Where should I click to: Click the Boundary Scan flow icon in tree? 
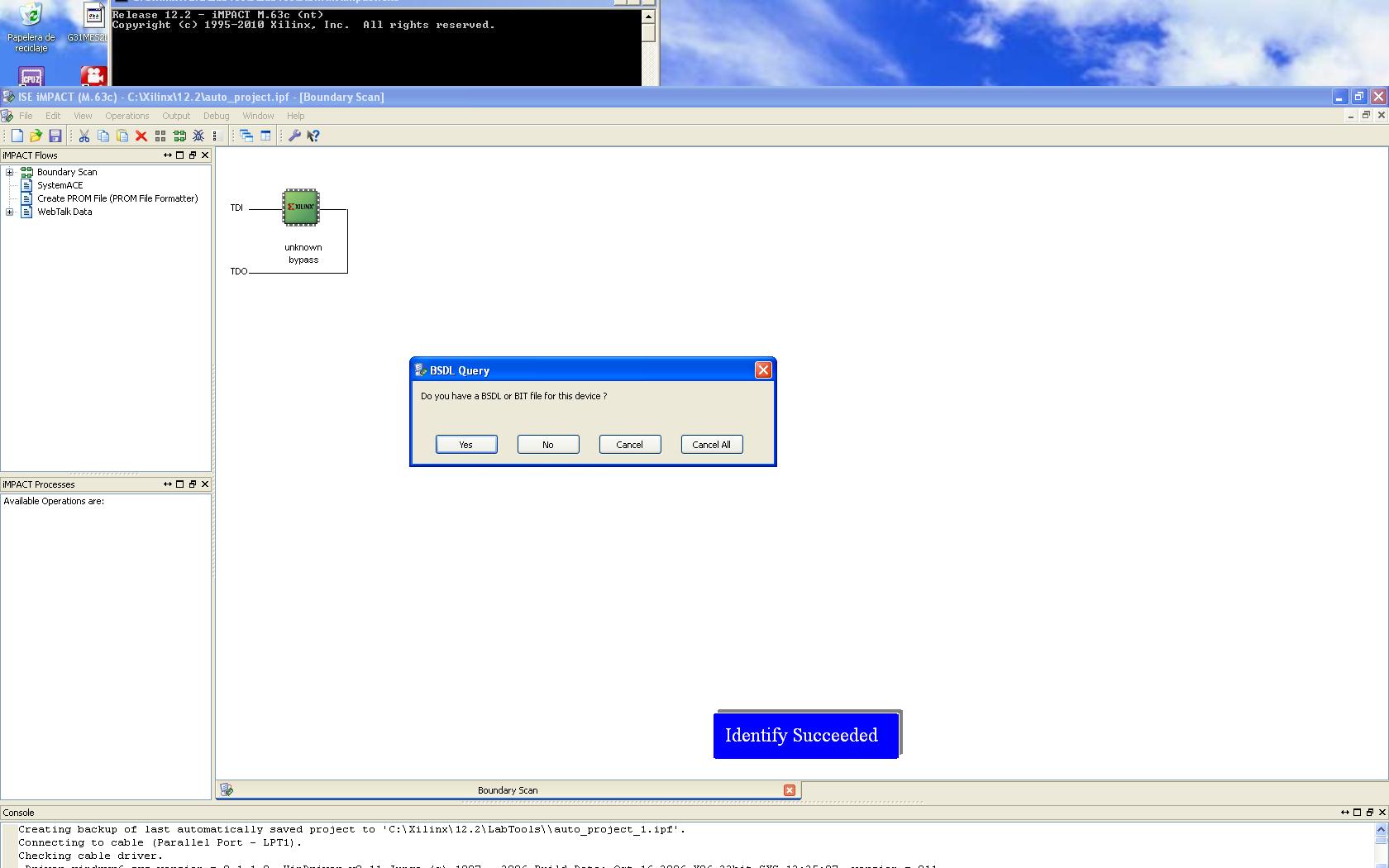[x=26, y=172]
